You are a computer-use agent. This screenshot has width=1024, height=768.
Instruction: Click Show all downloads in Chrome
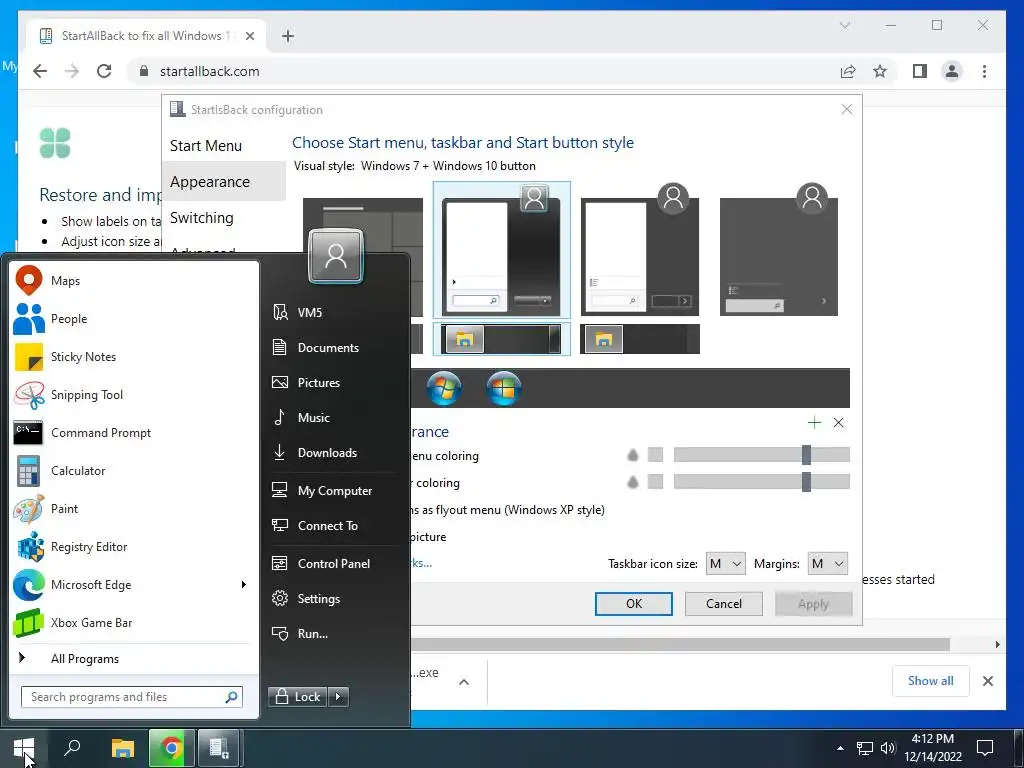[x=931, y=681]
